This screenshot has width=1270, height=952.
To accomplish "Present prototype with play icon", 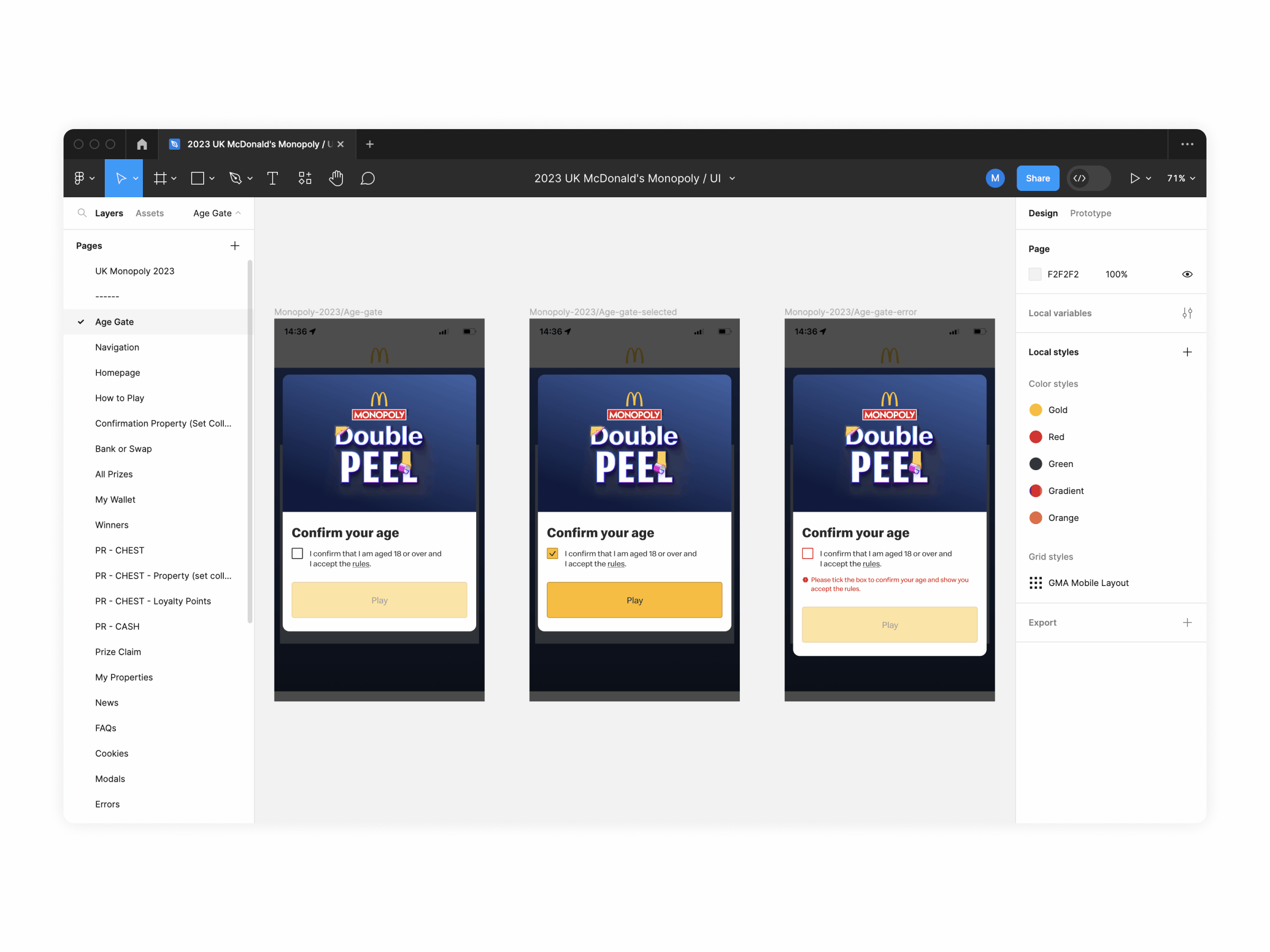I will [x=1135, y=178].
